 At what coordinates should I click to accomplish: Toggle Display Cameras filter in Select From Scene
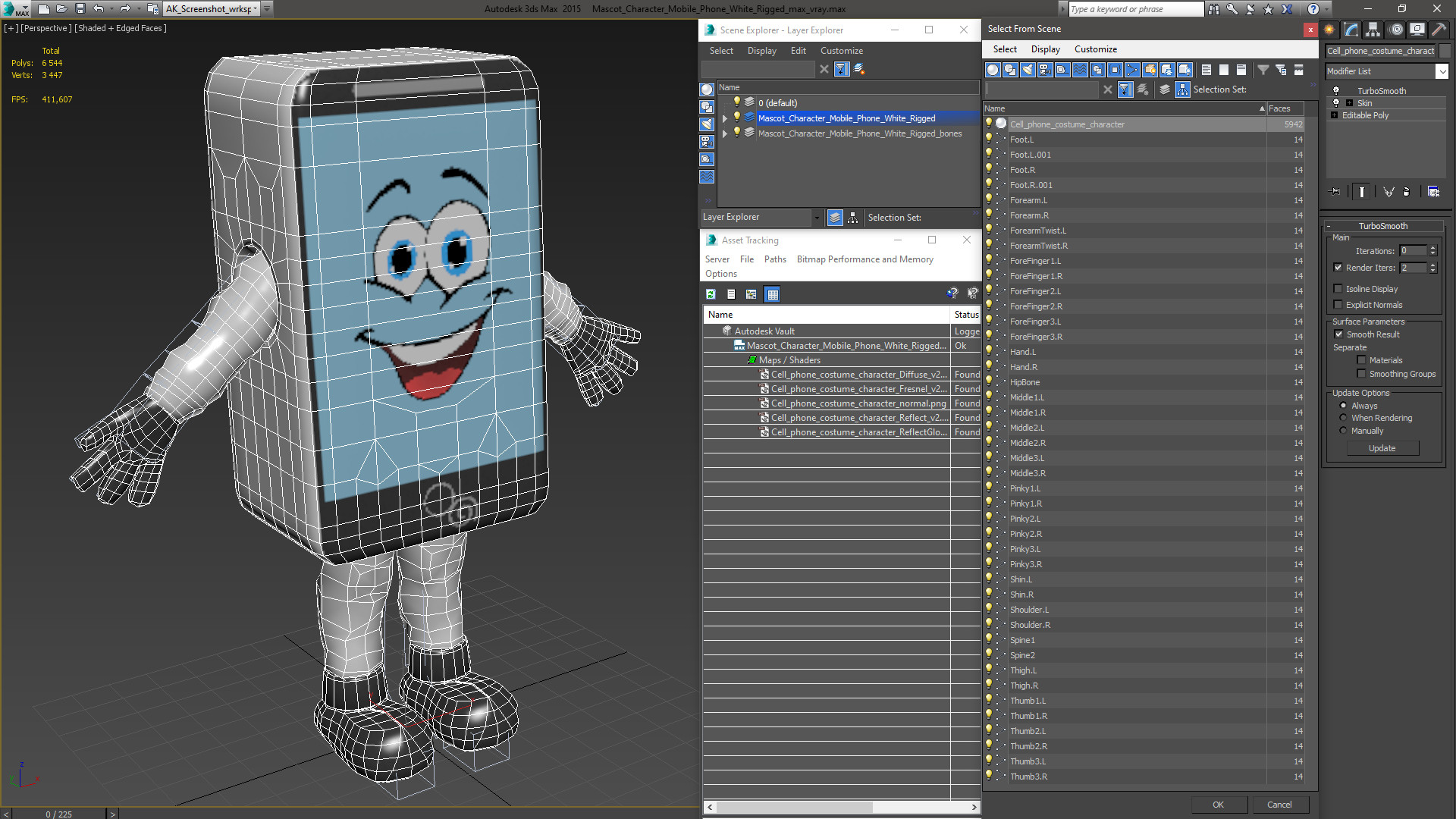click(x=1045, y=70)
